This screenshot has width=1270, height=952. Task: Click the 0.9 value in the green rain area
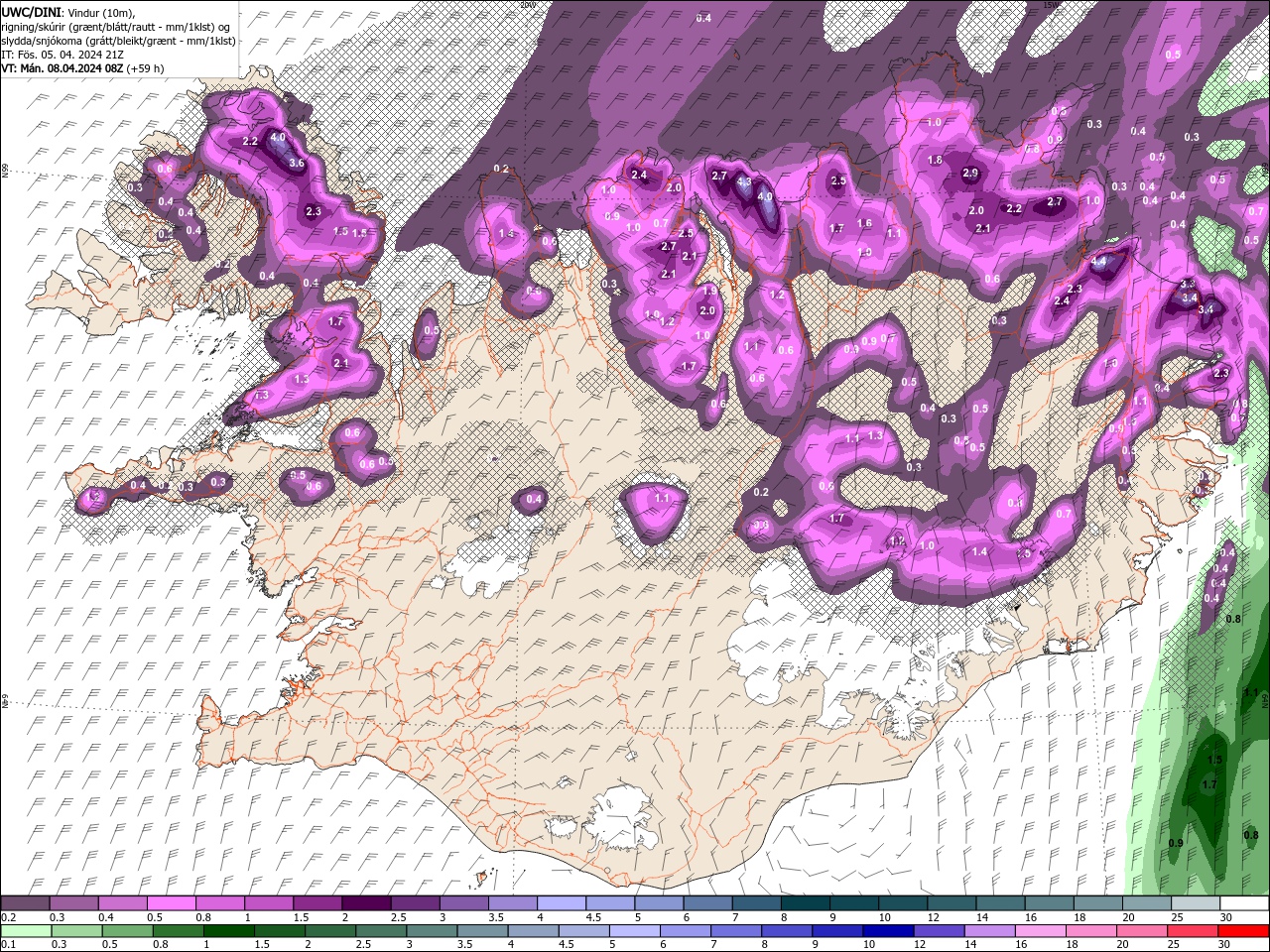tap(1176, 843)
